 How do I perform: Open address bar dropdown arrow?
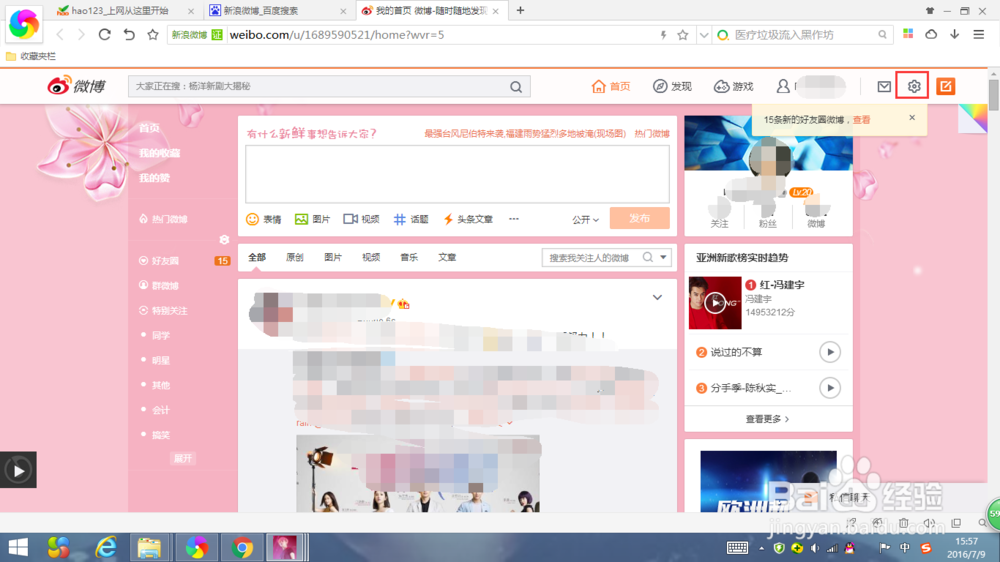pos(703,35)
